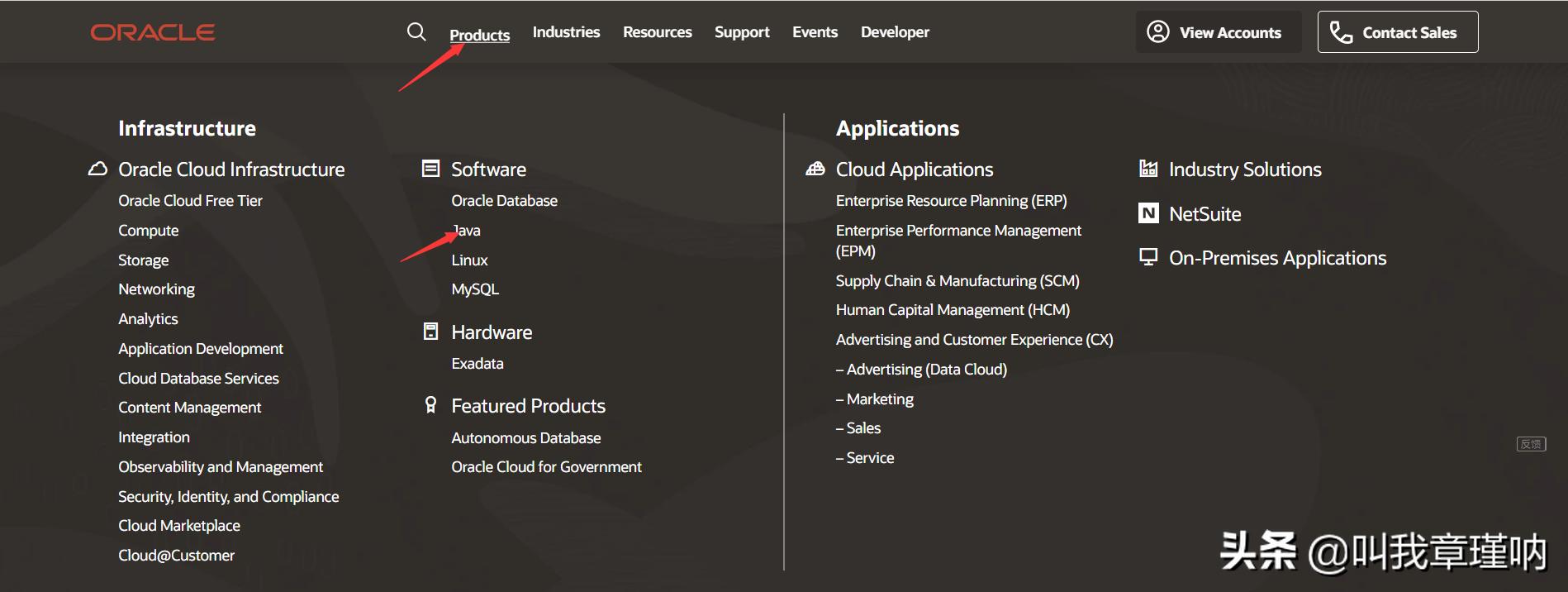Click the Hardware section icon

pyautogui.click(x=430, y=332)
